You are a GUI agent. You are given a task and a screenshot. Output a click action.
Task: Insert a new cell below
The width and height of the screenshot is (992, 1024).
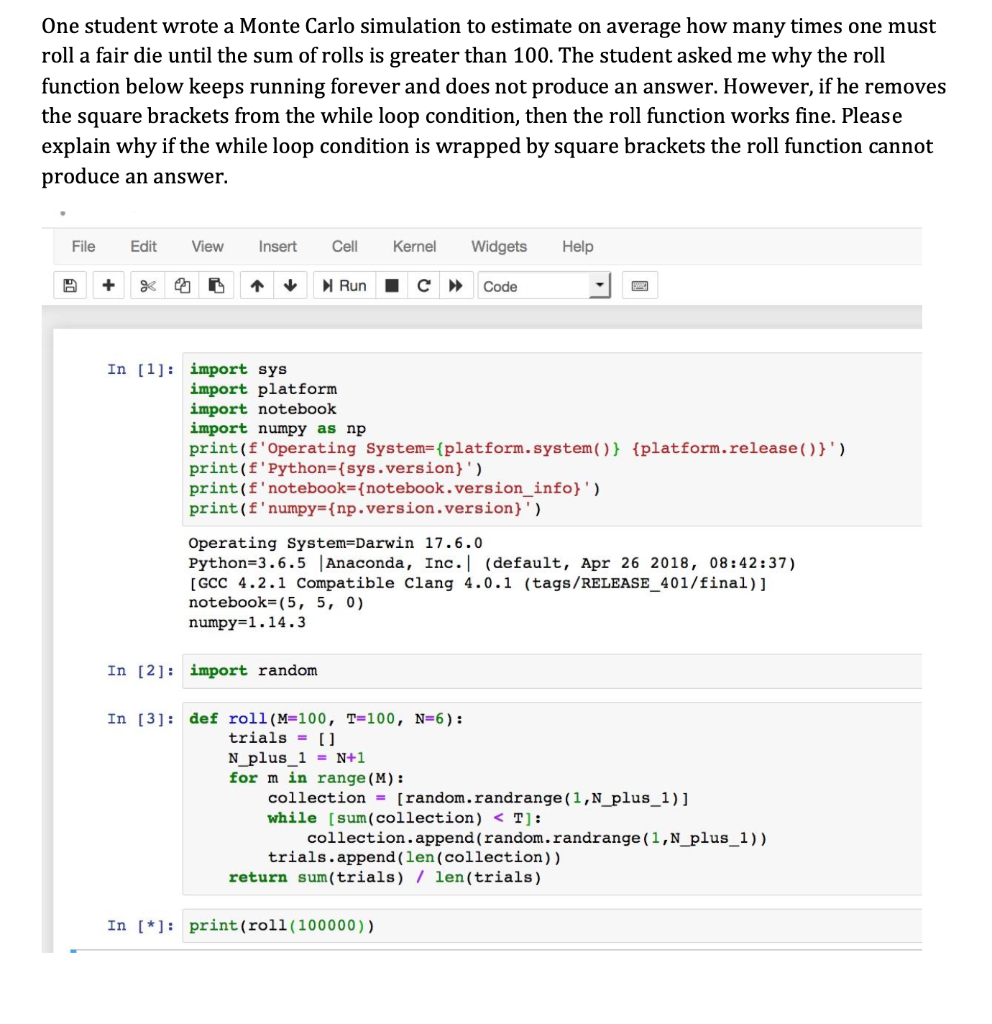[x=108, y=286]
